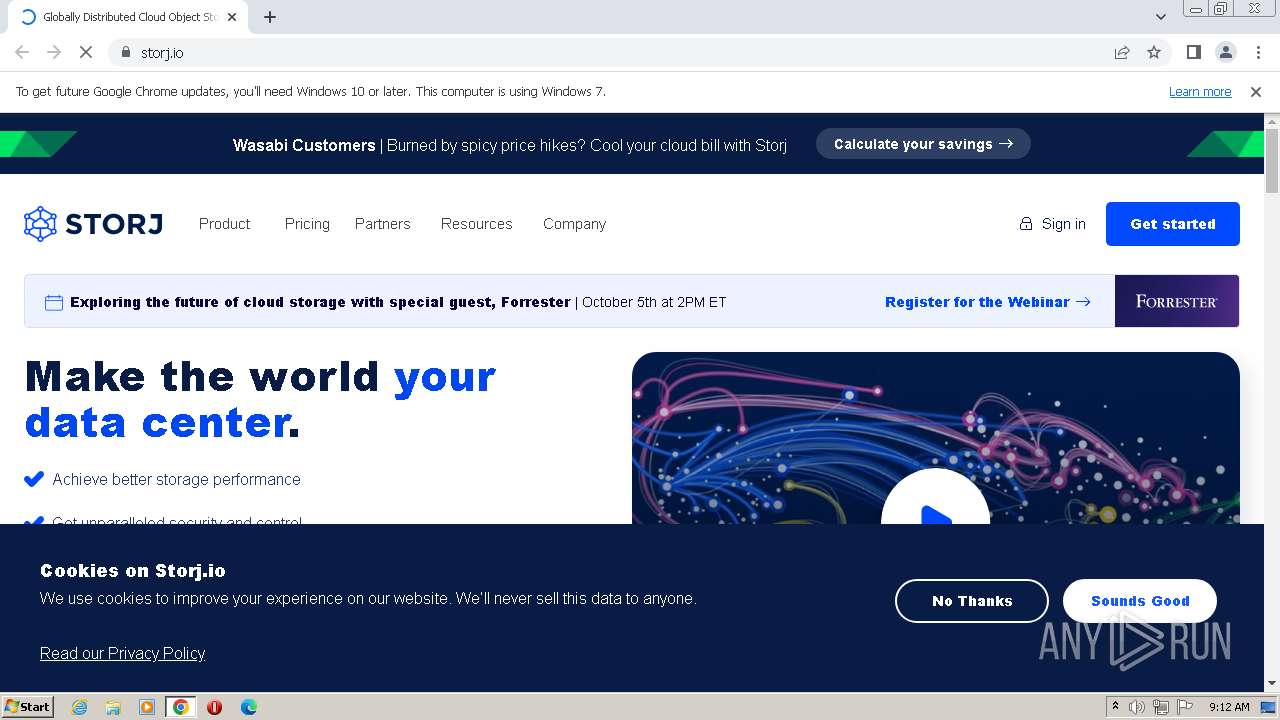Click the site lock icon in address bar
The image size is (1280, 720).
125,52
